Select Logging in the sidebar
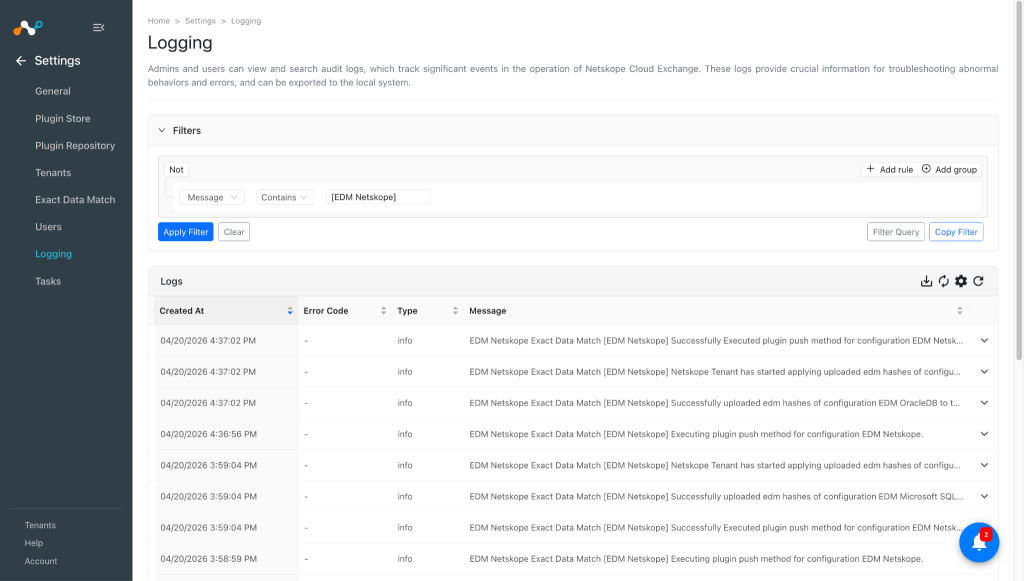 coord(54,254)
